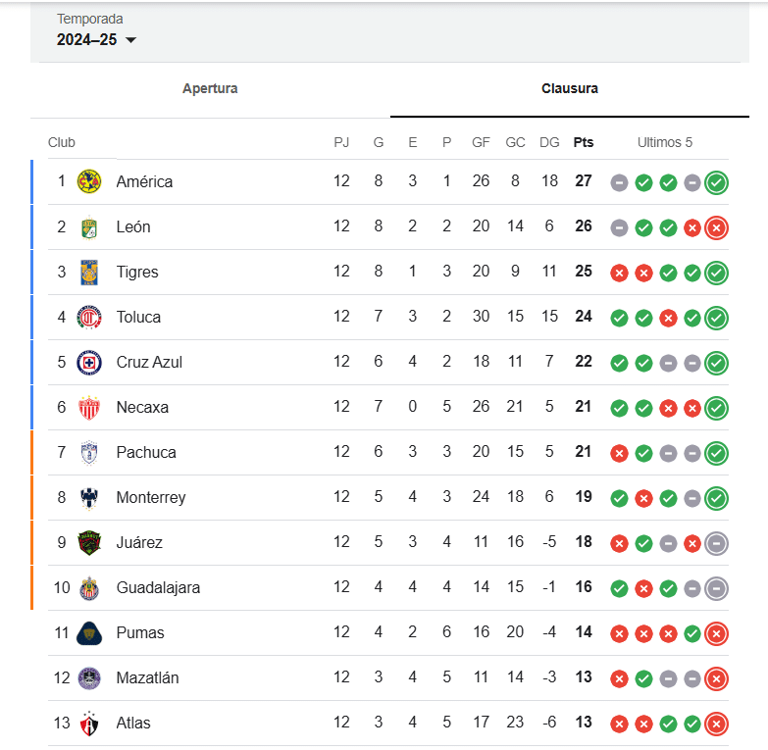Open the Temporada 2024–25 season dropdown
The image size is (768, 750).
(97, 40)
